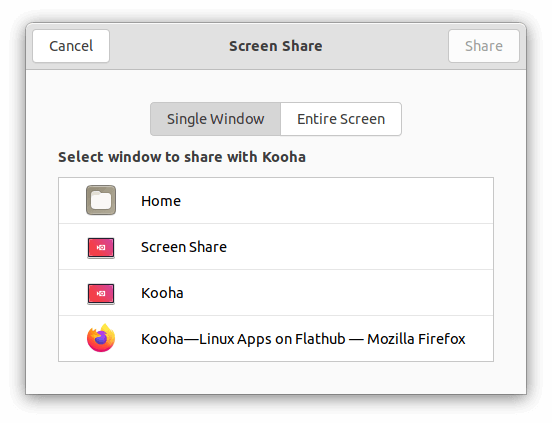Switch to Entire Screen mode
The height and width of the screenshot is (423, 552).
coord(341,119)
